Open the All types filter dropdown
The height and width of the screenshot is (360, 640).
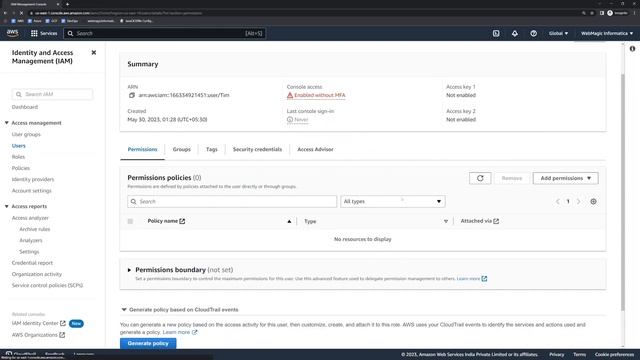393,201
